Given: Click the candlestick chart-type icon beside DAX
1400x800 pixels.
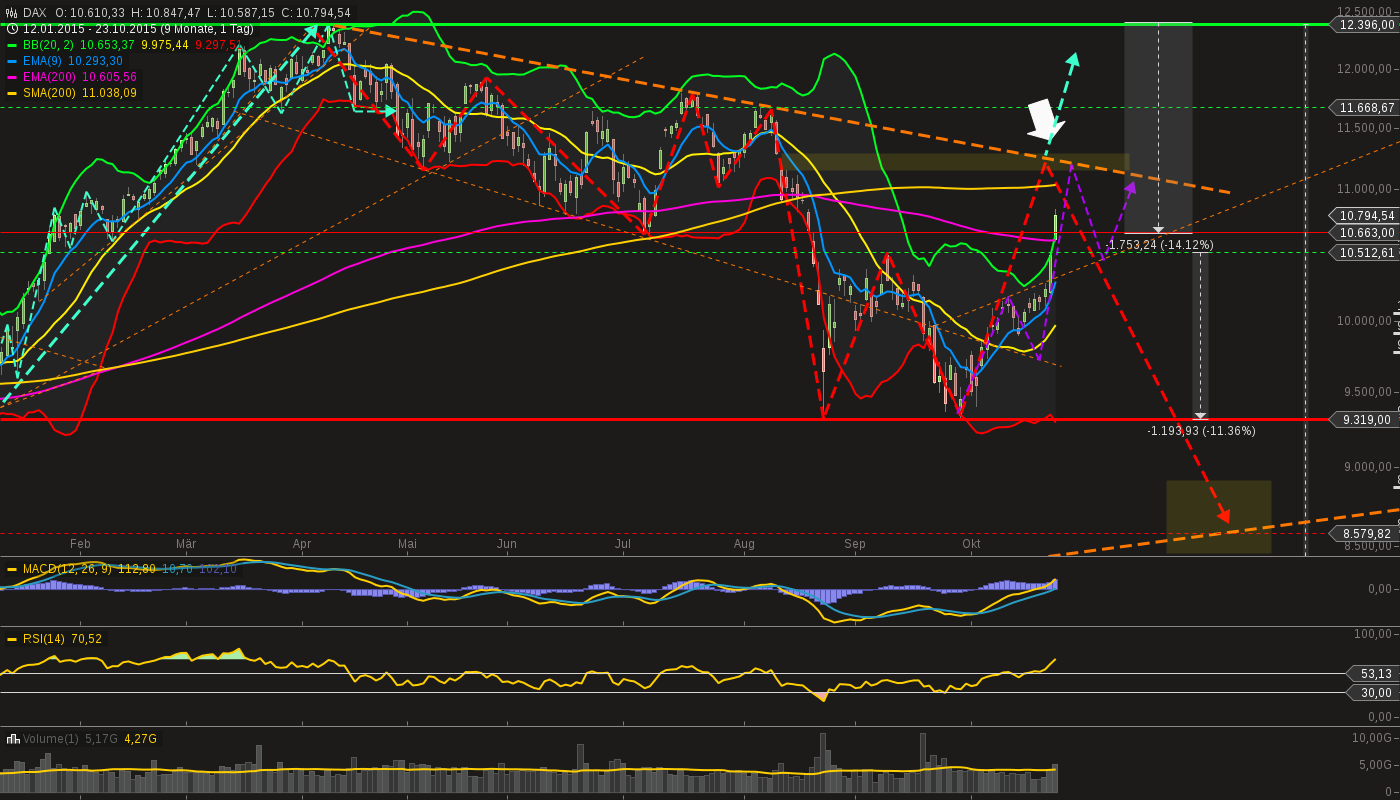Looking at the screenshot, I should (12, 13).
